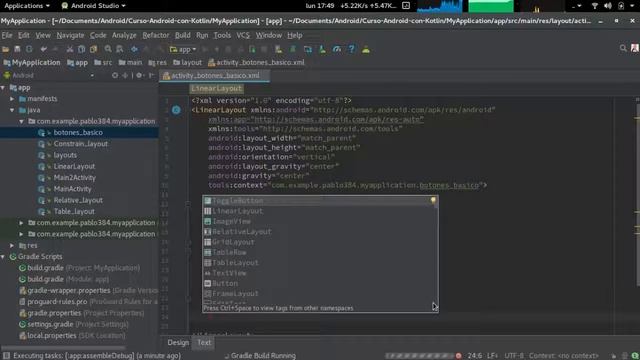Viewport: 640px width, 360px height.
Task: Click the Synchronize toolbar icon
Action: tap(29, 49)
